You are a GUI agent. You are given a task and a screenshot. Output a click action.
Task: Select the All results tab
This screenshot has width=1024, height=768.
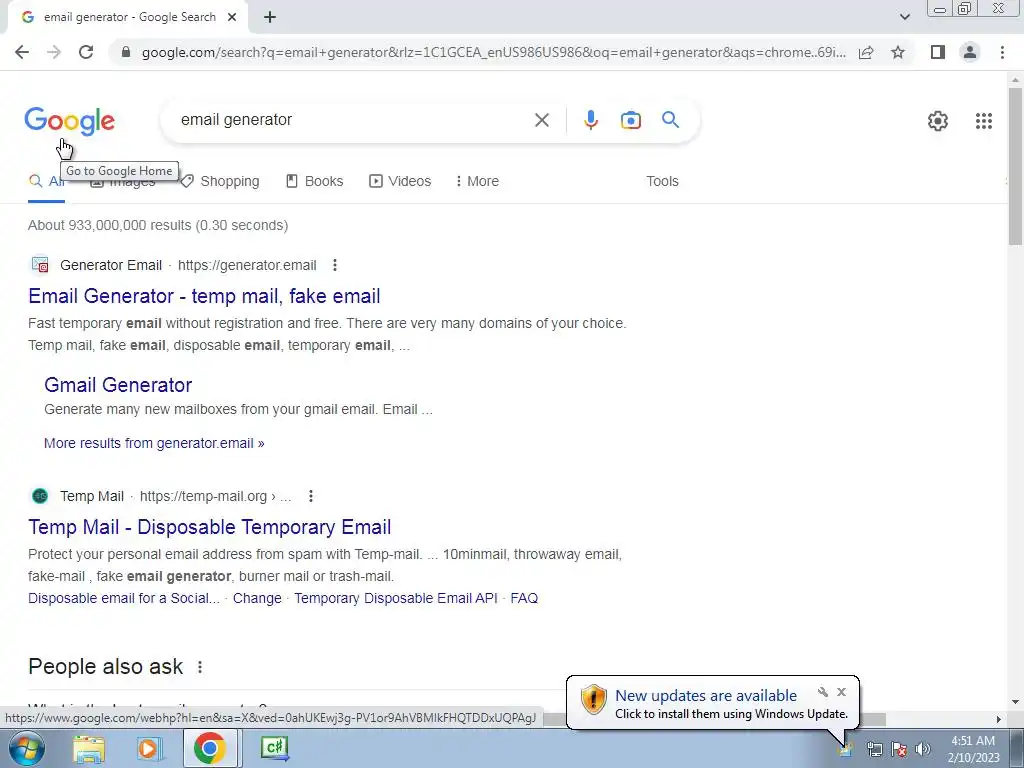point(46,182)
